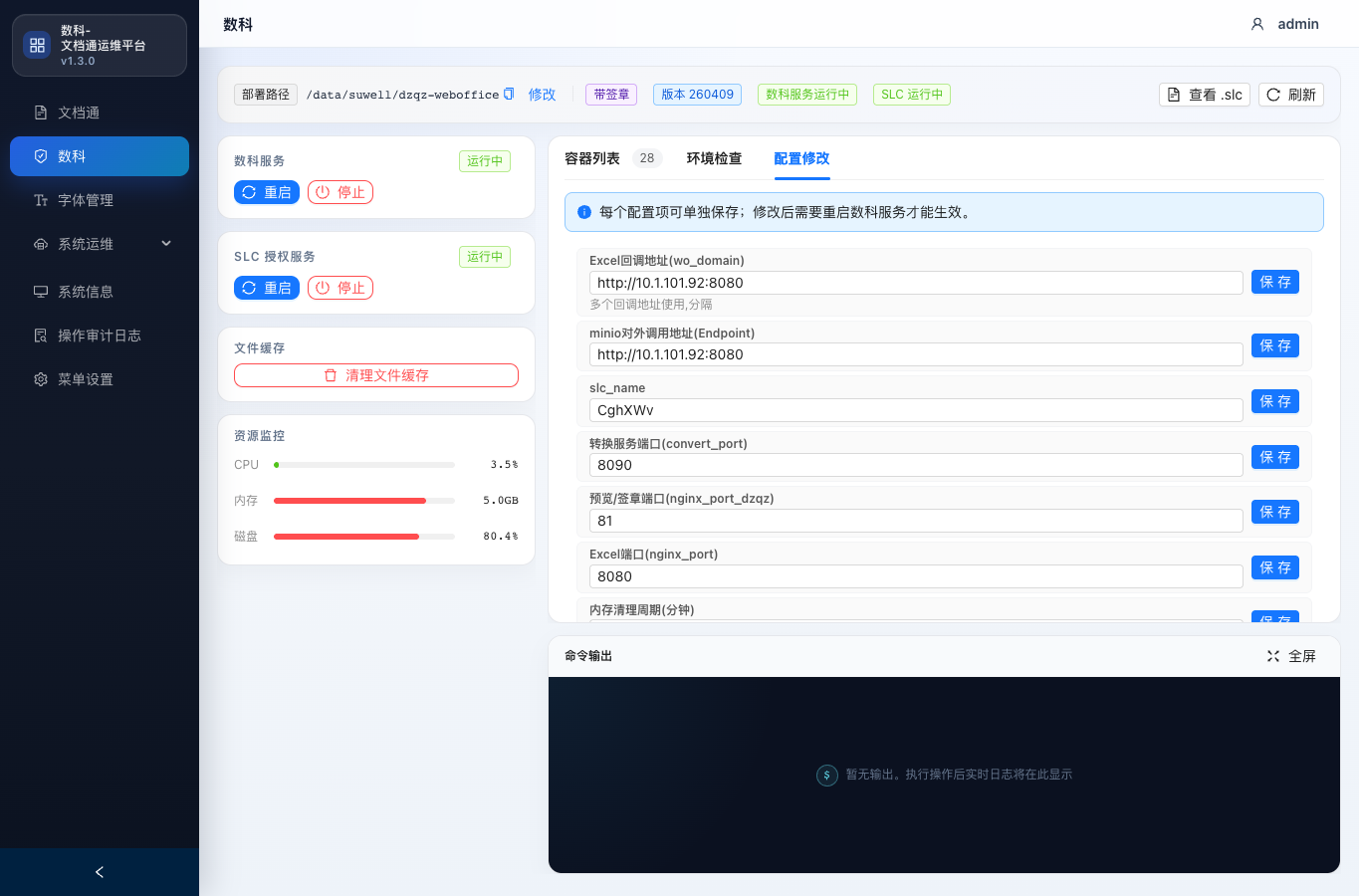Collapse the sidebar with the left arrow
Image resolution: width=1359 pixels, height=896 pixels.
pyautogui.click(x=100, y=872)
